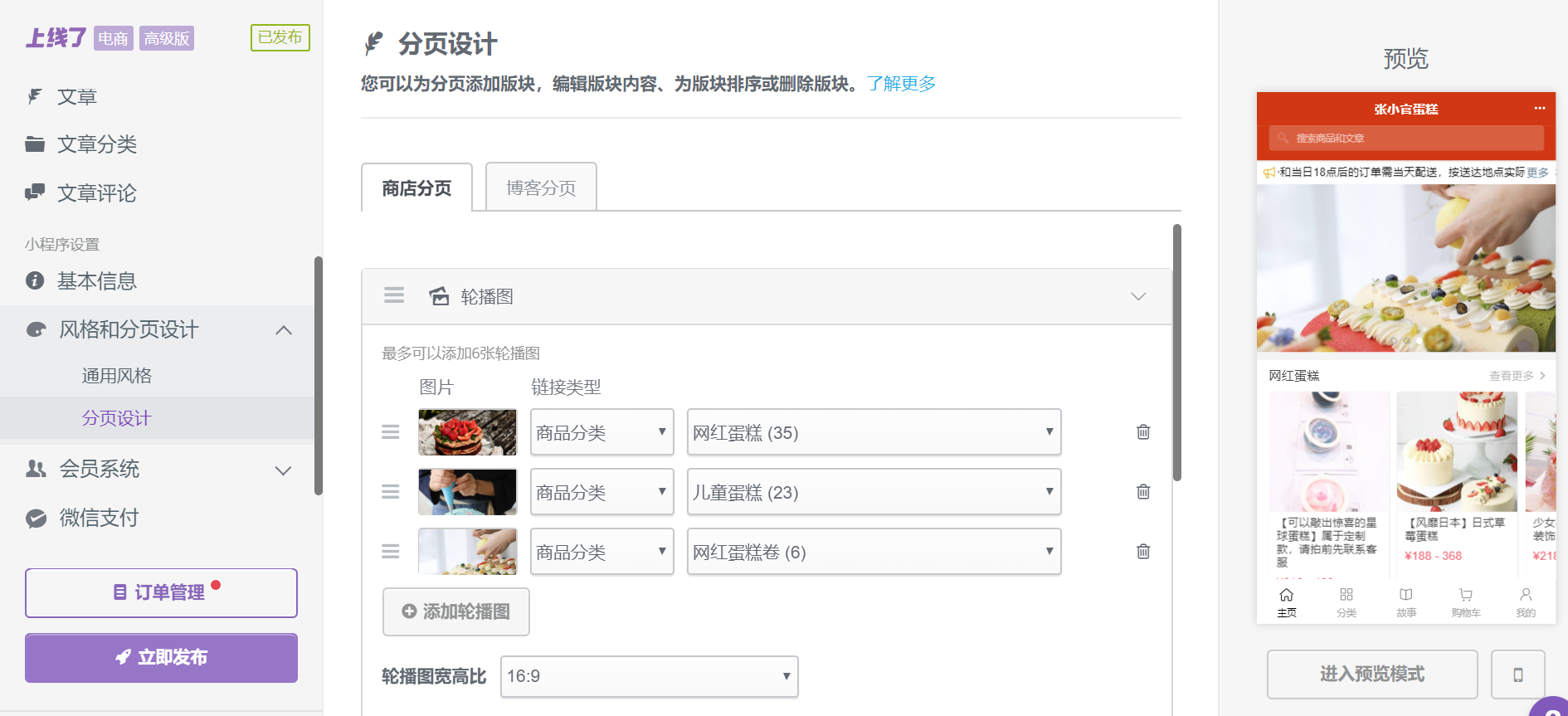Image resolution: width=1568 pixels, height=716 pixels.
Task: Collapse the 轮播图 block chevron
Action: tap(1138, 296)
